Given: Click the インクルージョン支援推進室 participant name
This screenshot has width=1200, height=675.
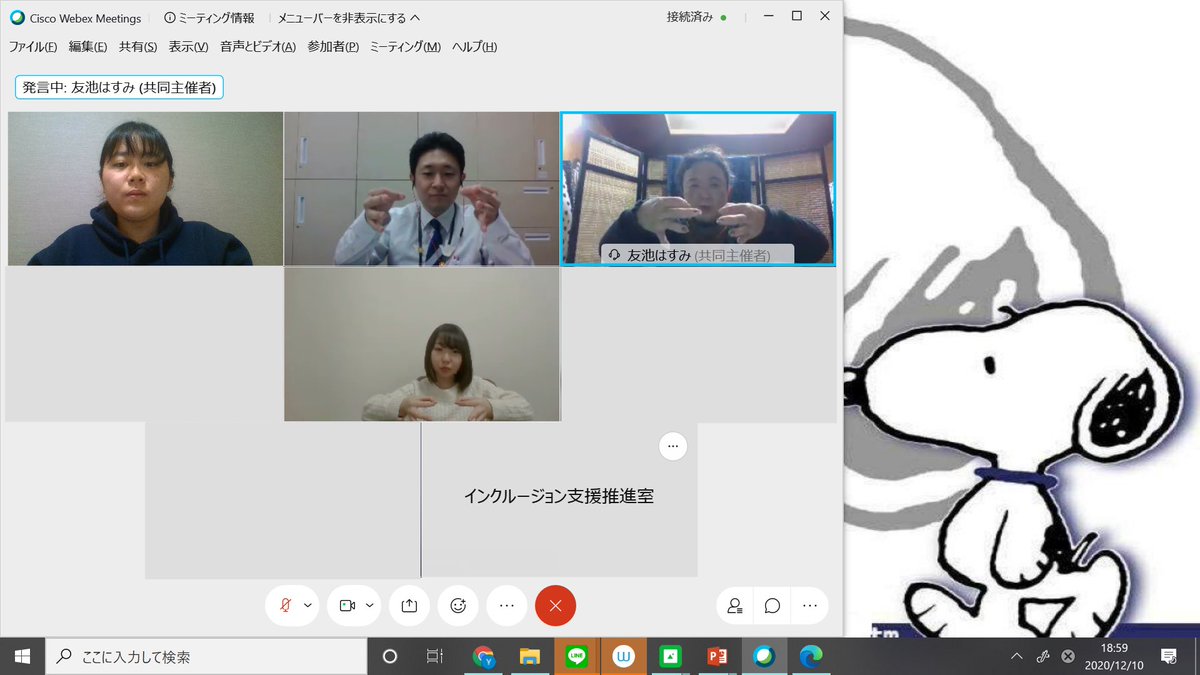Looking at the screenshot, I should [x=559, y=495].
